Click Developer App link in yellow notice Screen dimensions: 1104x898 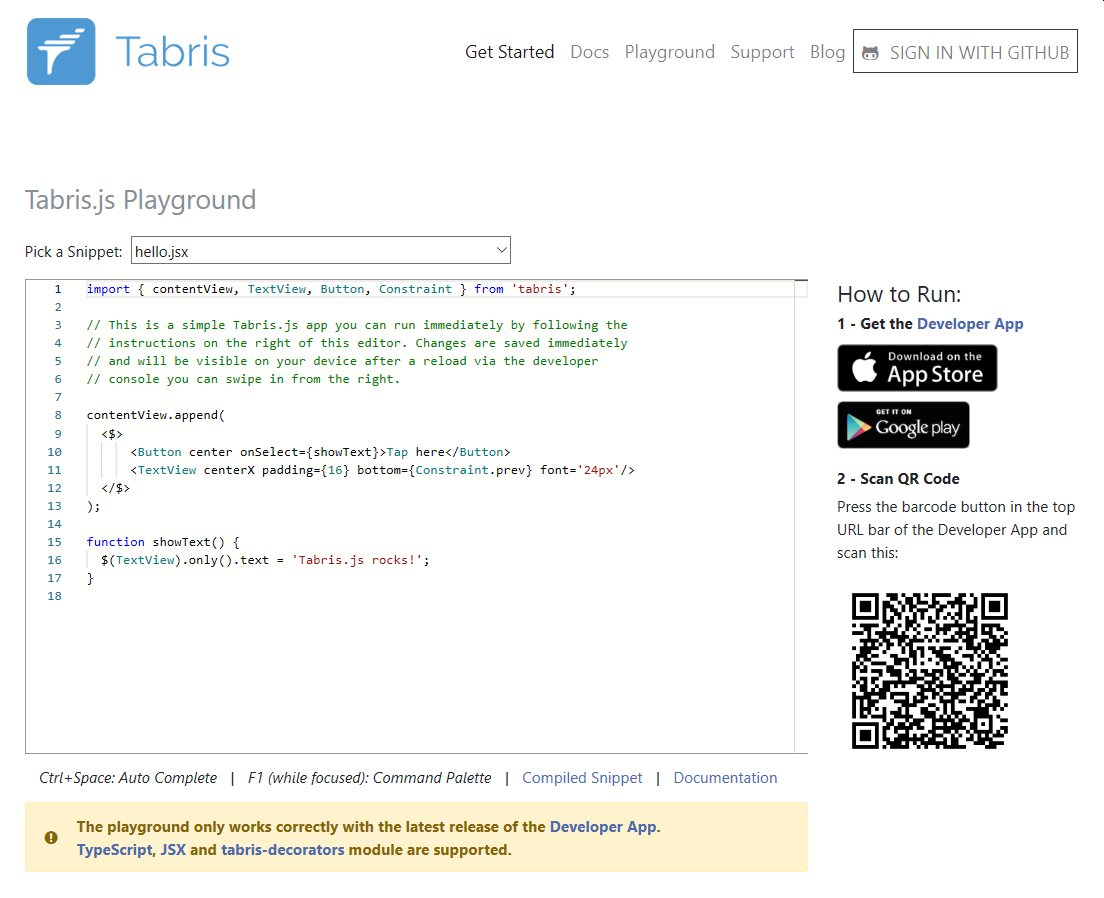pos(603,827)
